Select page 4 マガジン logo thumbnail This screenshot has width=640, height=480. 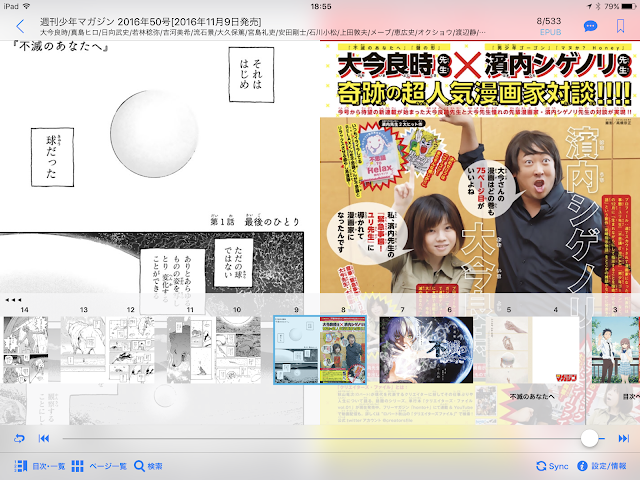[556, 350]
